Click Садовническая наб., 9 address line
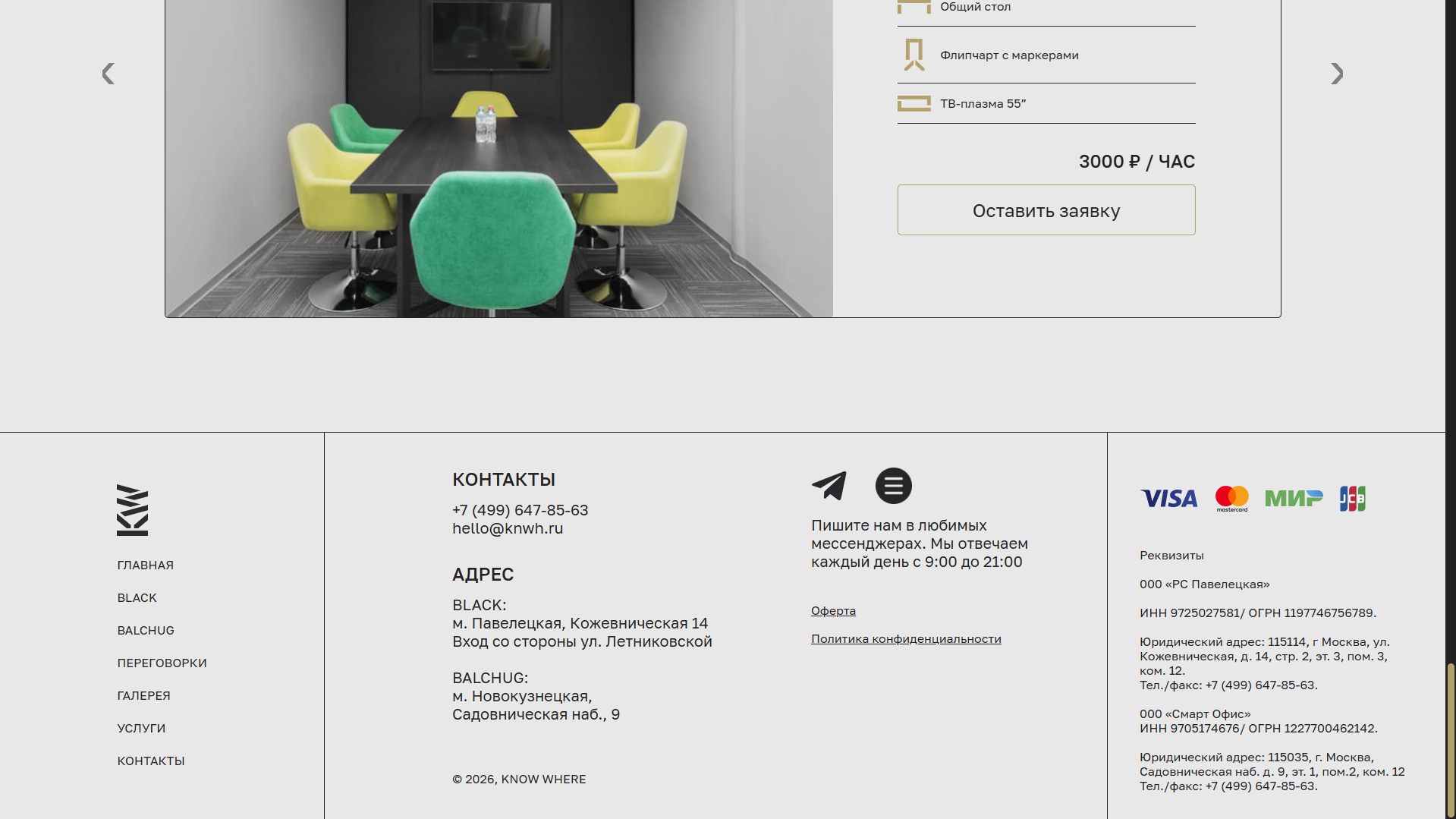Image resolution: width=1456 pixels, height=819 pixels. (x=536, y=714)
